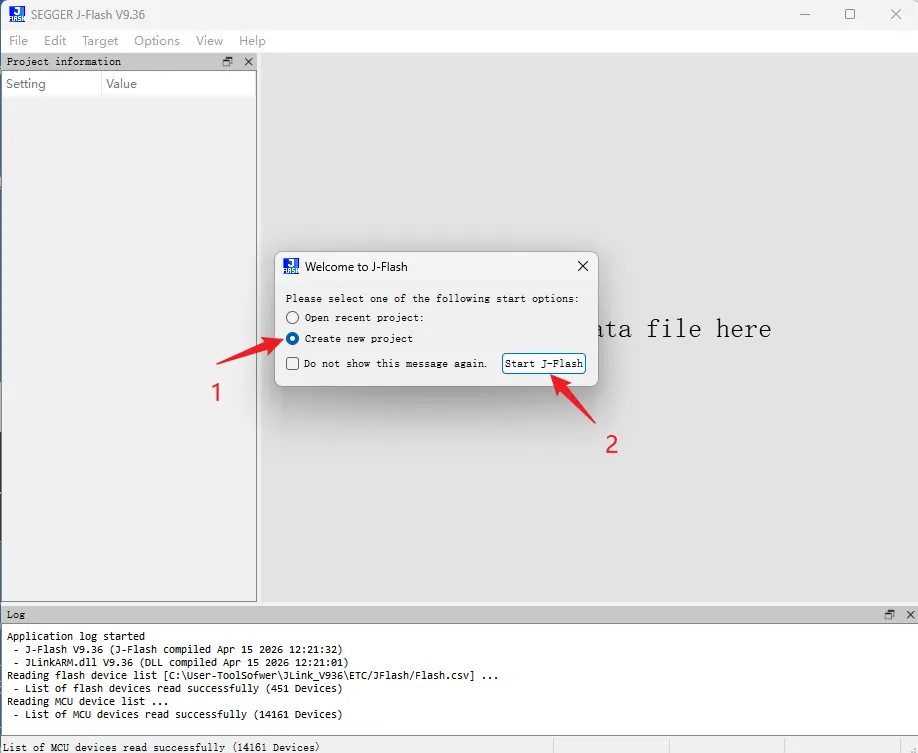This screenshot has width=918, height=753.
Task: Select the 'JLinkARM.dll V9.36' log line
Action: [180, 662]
